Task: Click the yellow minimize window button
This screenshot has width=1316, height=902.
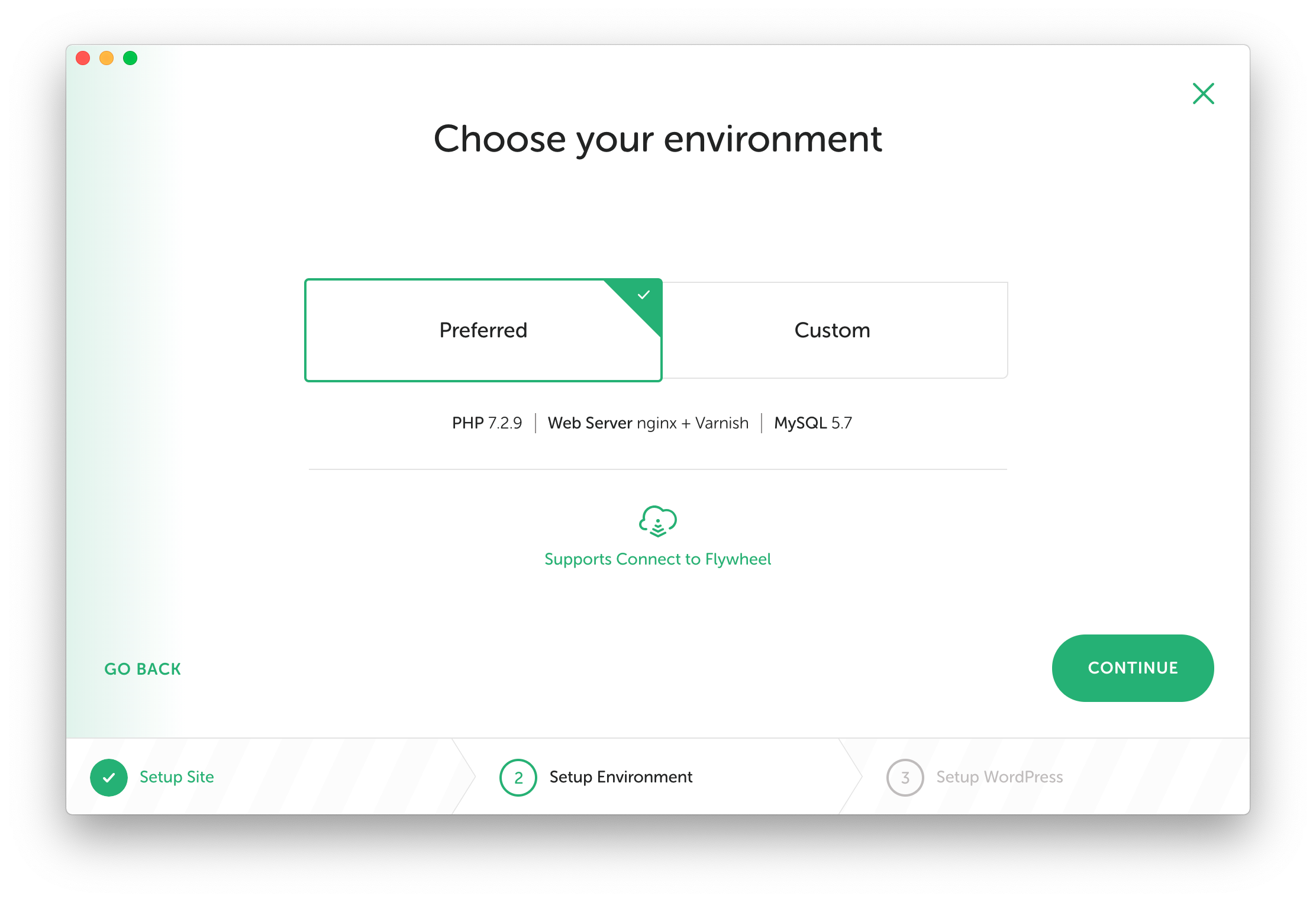Action: (107, 58)
